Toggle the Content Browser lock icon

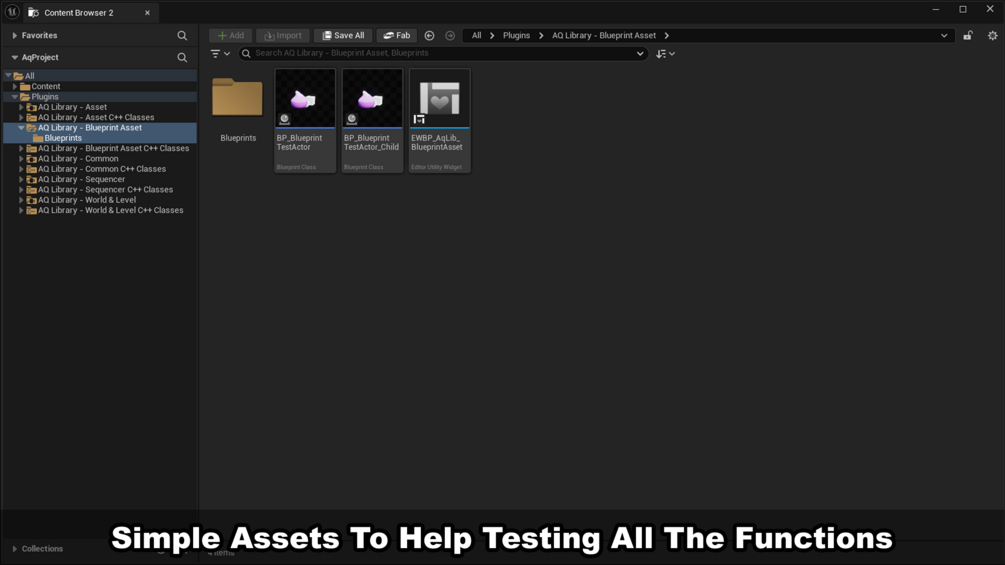[x=968, y=36]
